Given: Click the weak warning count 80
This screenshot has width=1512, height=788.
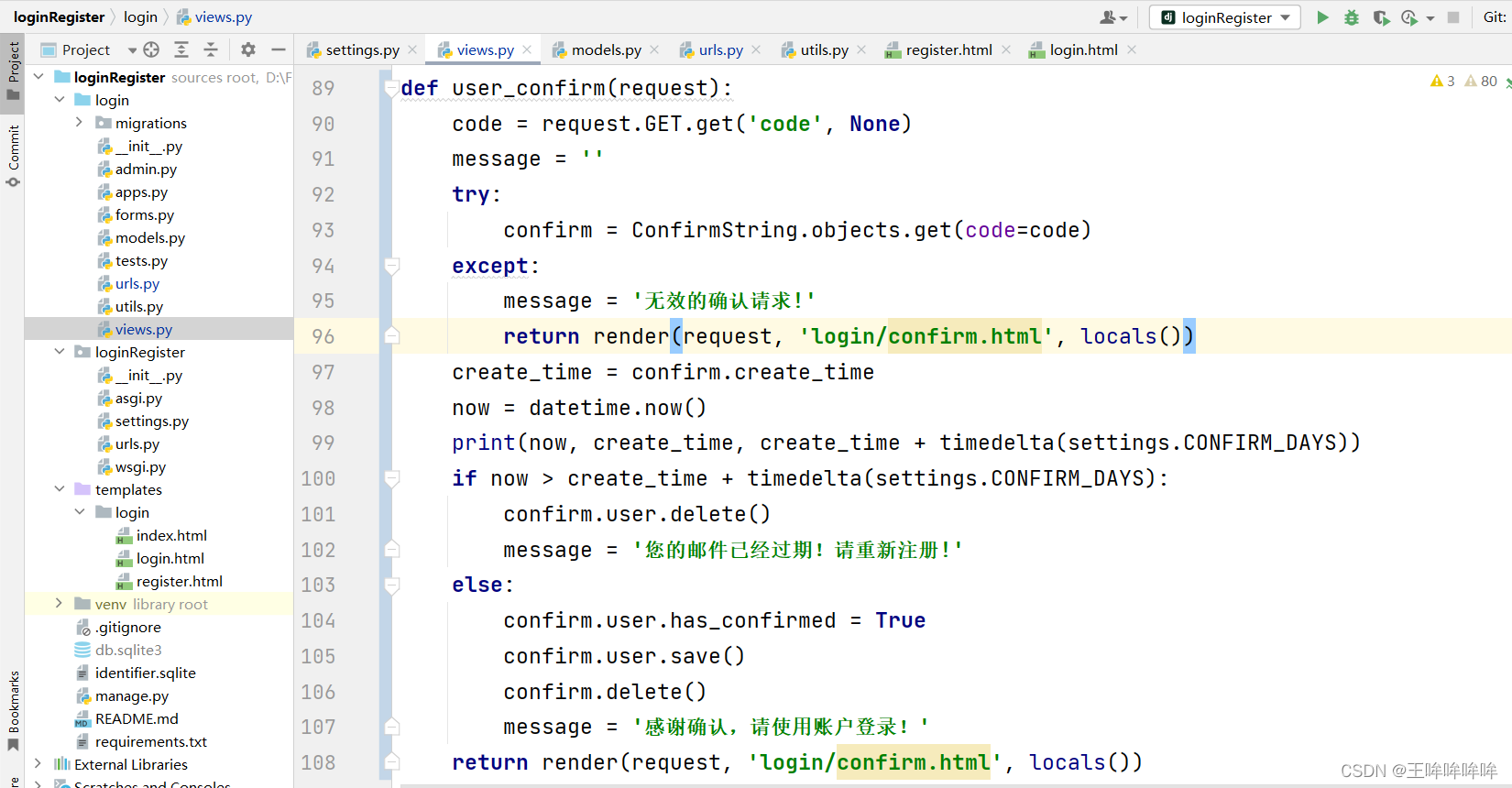Looking at the screenshot, I should click(1481, 81).
